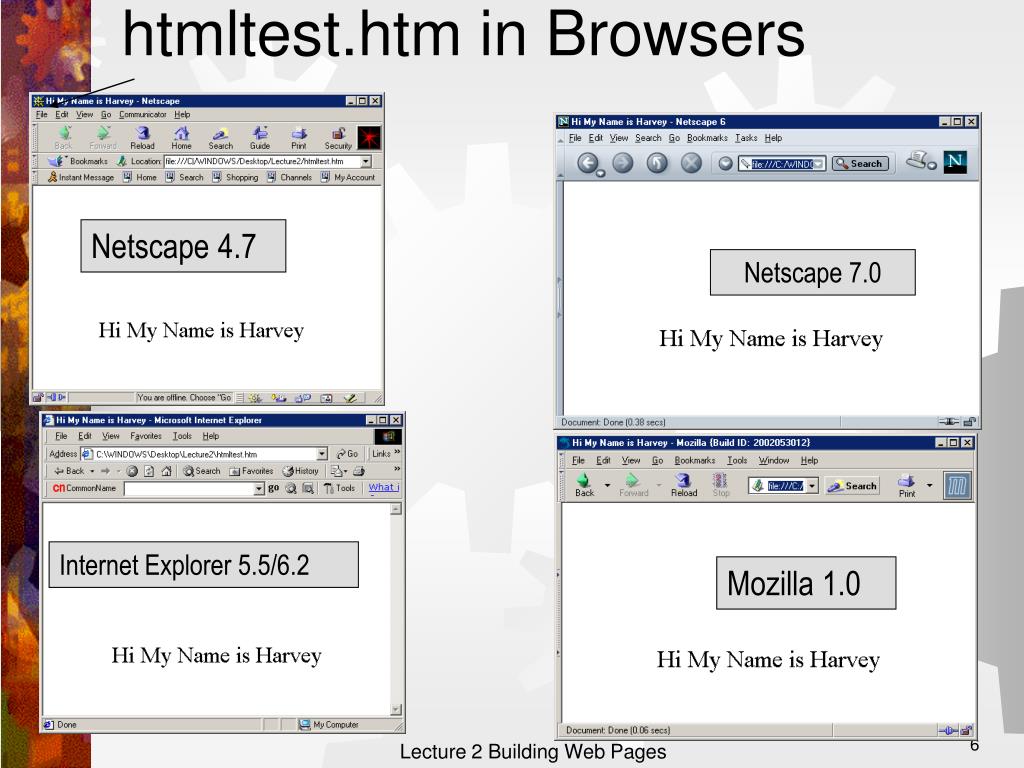Click Internet Explorer scrollbar down arrow
The image size is (1024, 768).
[x=396, y=709]
